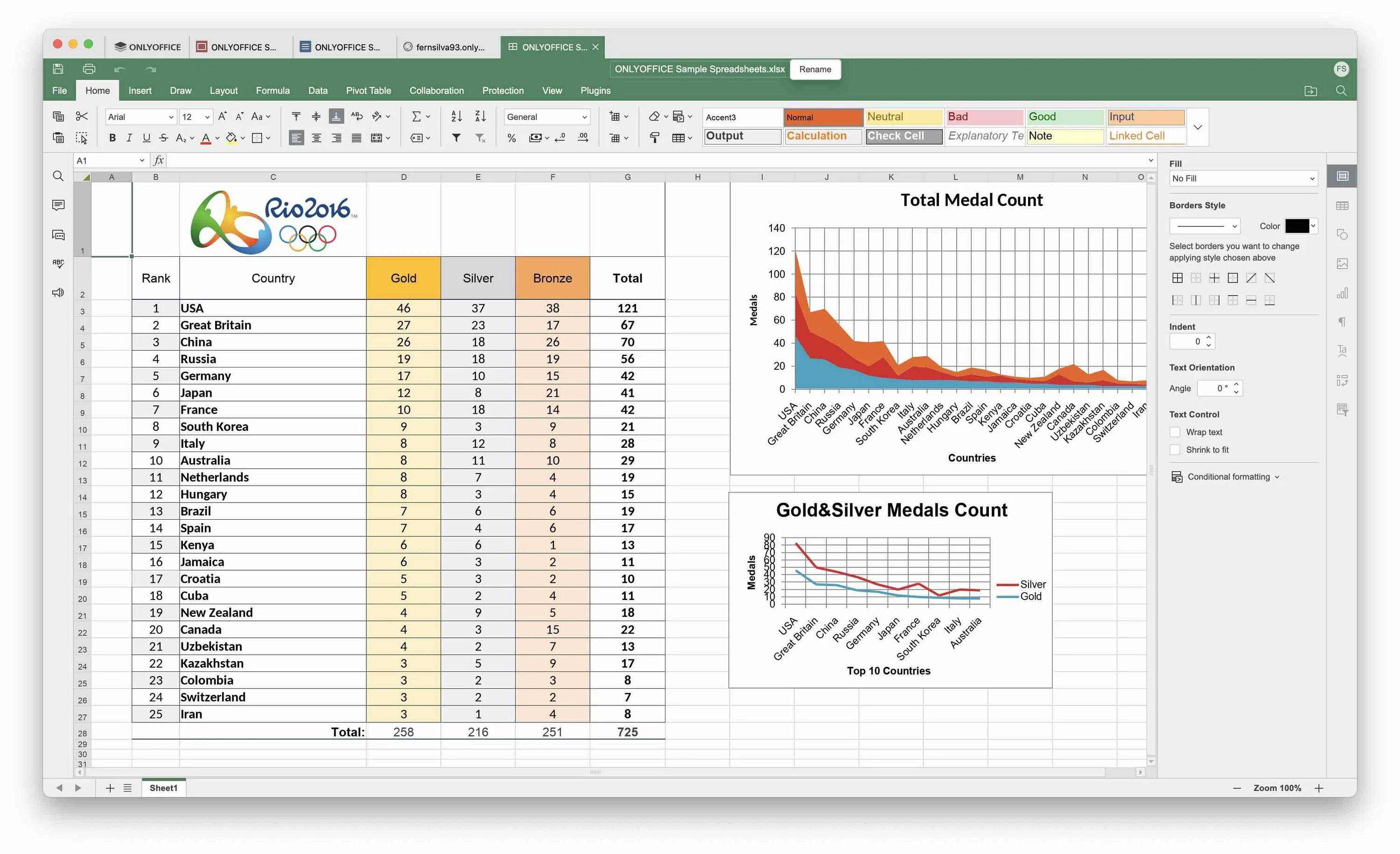
Task: Open the Formula ribbon tab
Action: pyautogui.click(x=272, y=91)
